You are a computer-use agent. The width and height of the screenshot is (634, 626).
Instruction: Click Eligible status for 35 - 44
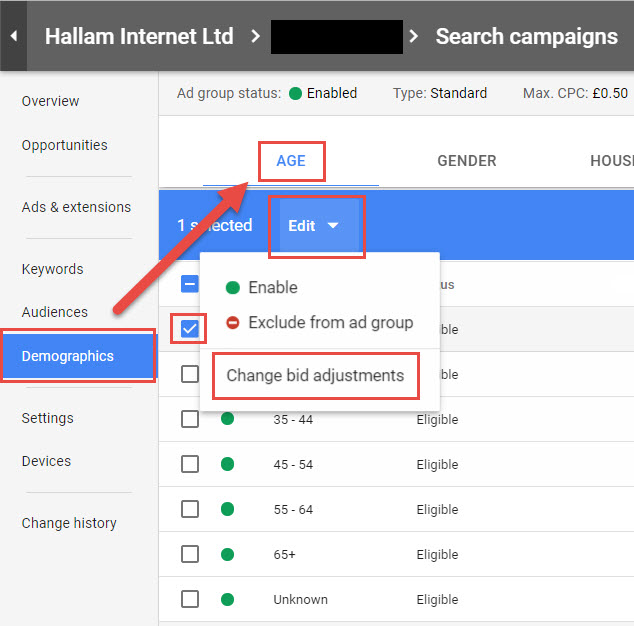point(437,420)
